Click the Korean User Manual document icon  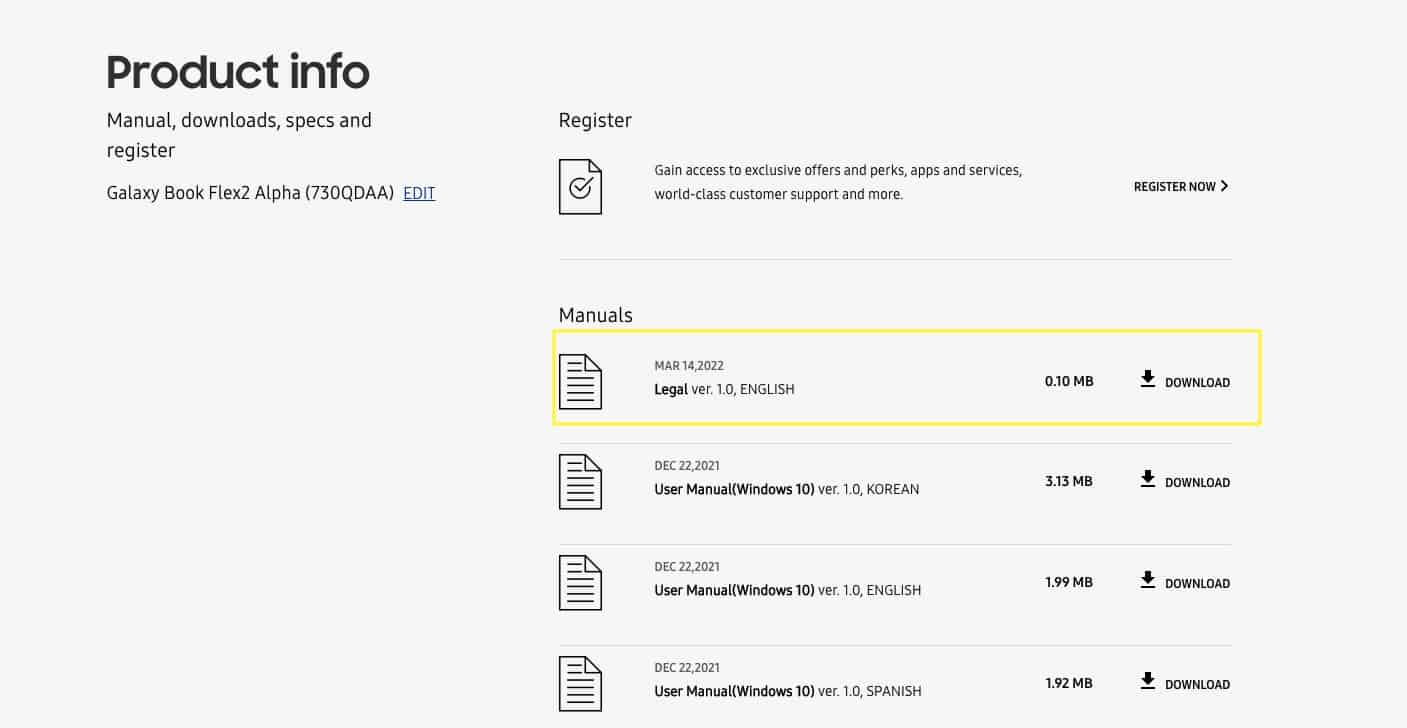[x=580, y=482]
